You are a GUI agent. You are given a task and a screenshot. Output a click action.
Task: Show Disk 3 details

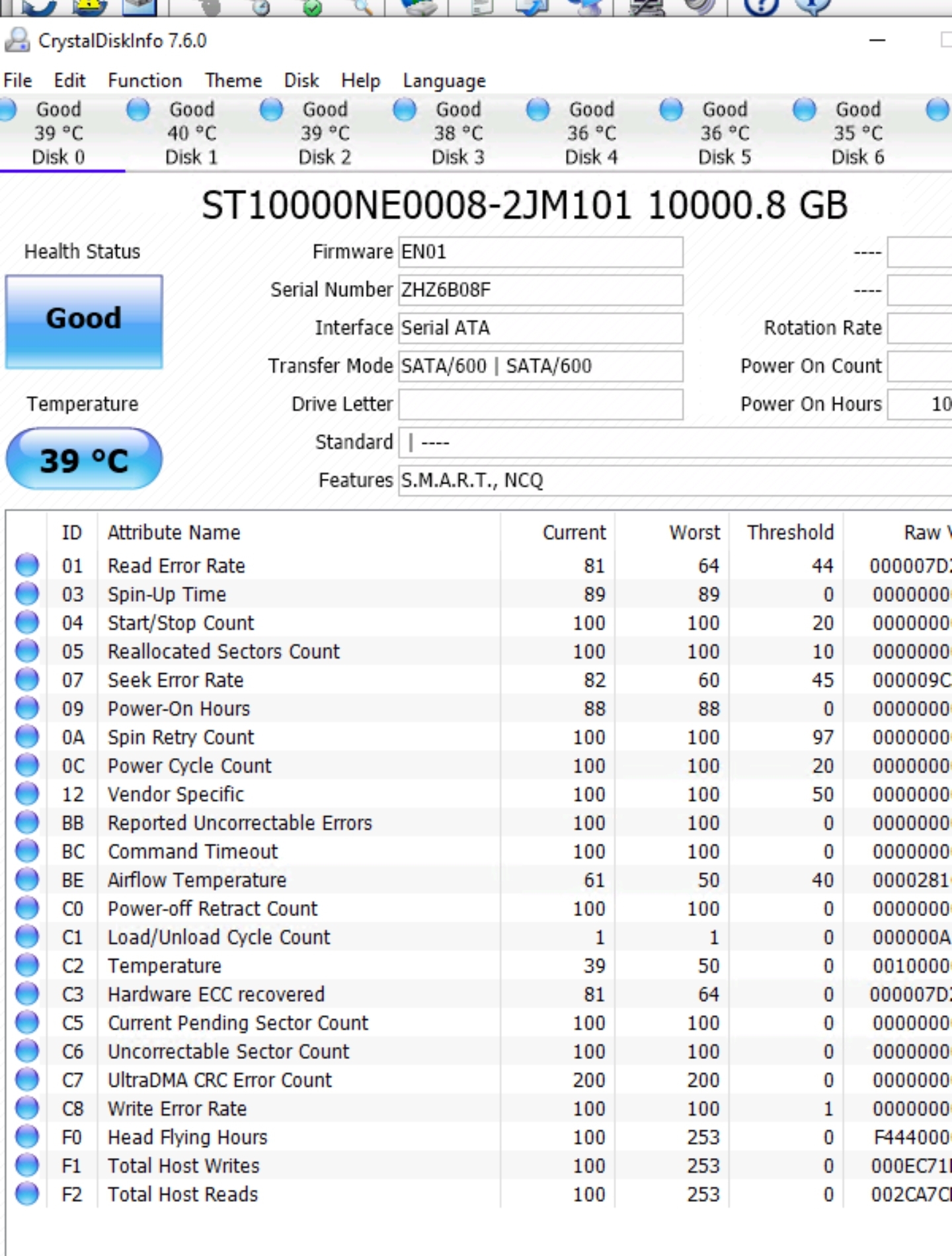458,133
